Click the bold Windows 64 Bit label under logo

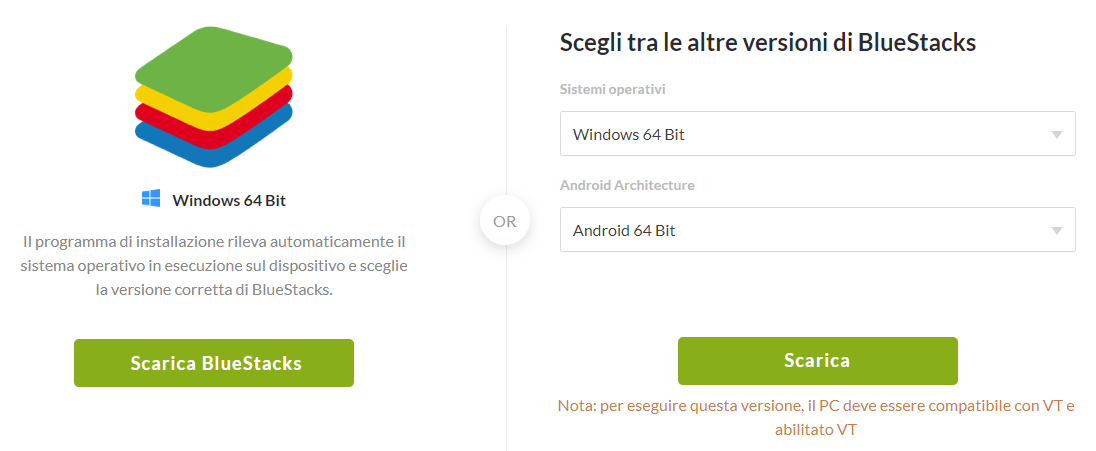[229, 200]
